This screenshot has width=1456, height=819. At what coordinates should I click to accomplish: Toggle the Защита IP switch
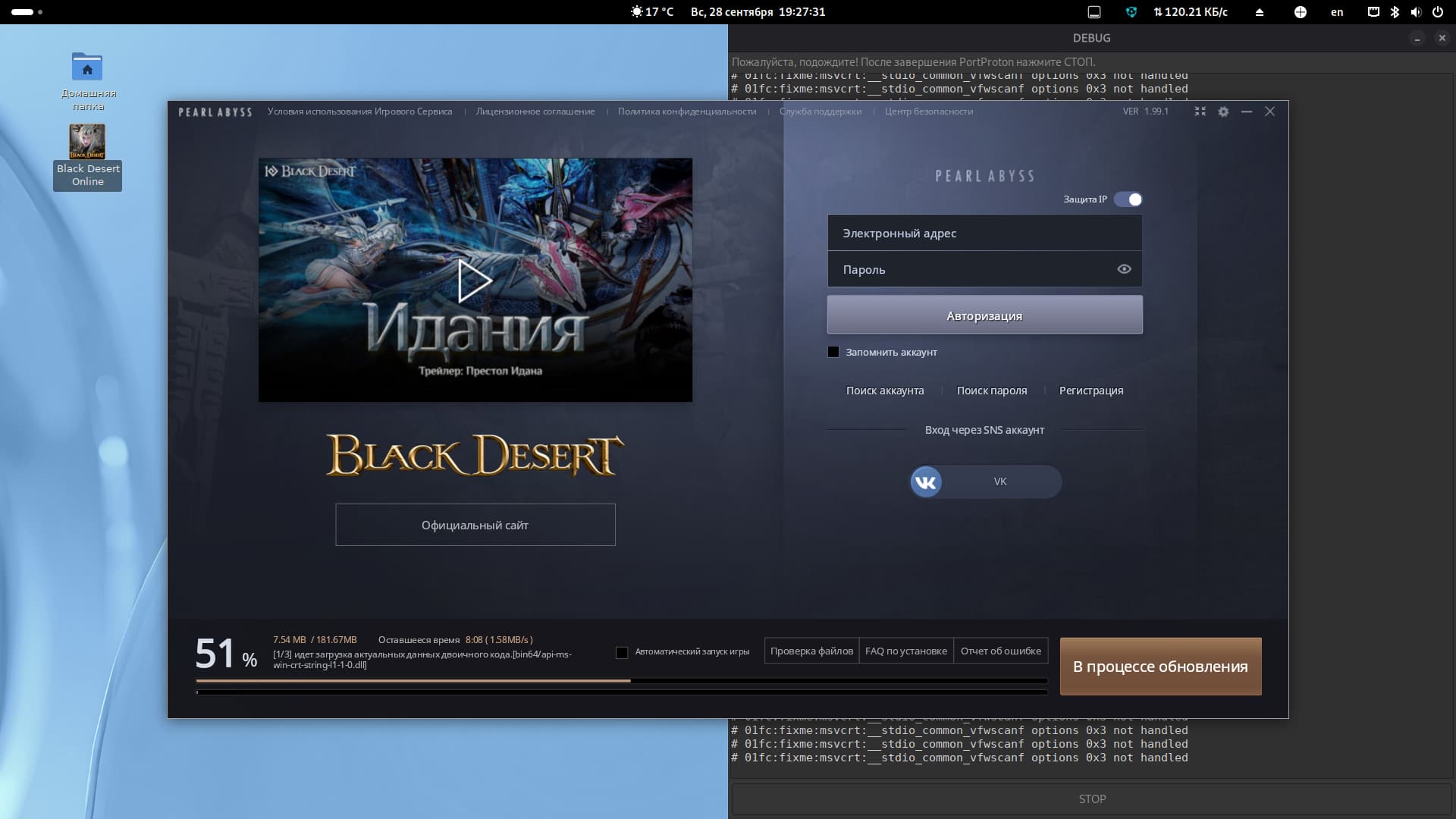coord(1128,199)
